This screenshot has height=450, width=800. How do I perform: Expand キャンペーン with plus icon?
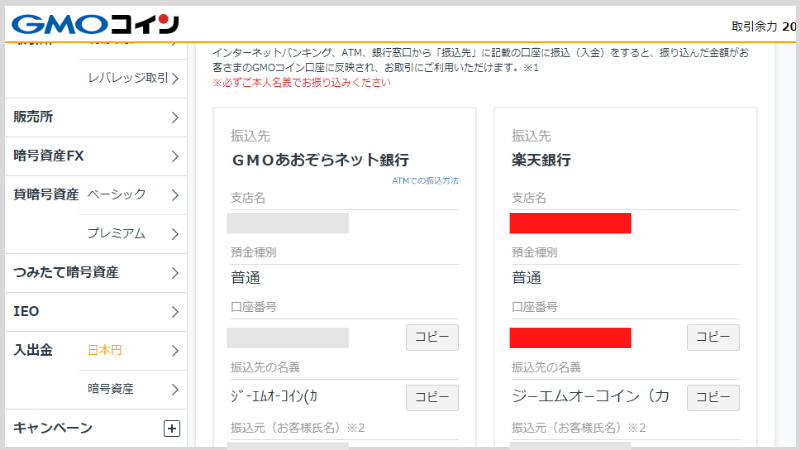click(172, 429)
